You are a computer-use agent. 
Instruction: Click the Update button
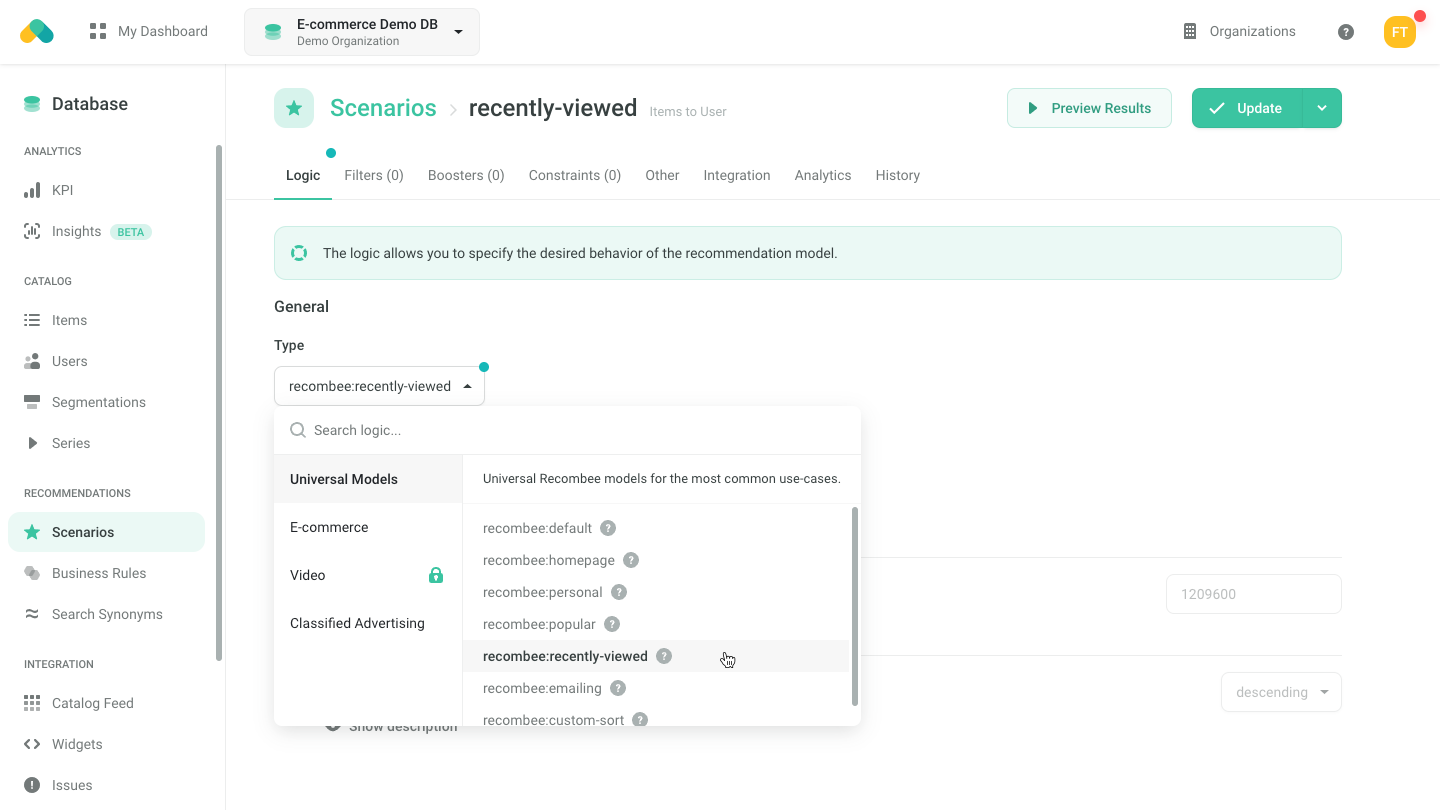coord(1247,108)
